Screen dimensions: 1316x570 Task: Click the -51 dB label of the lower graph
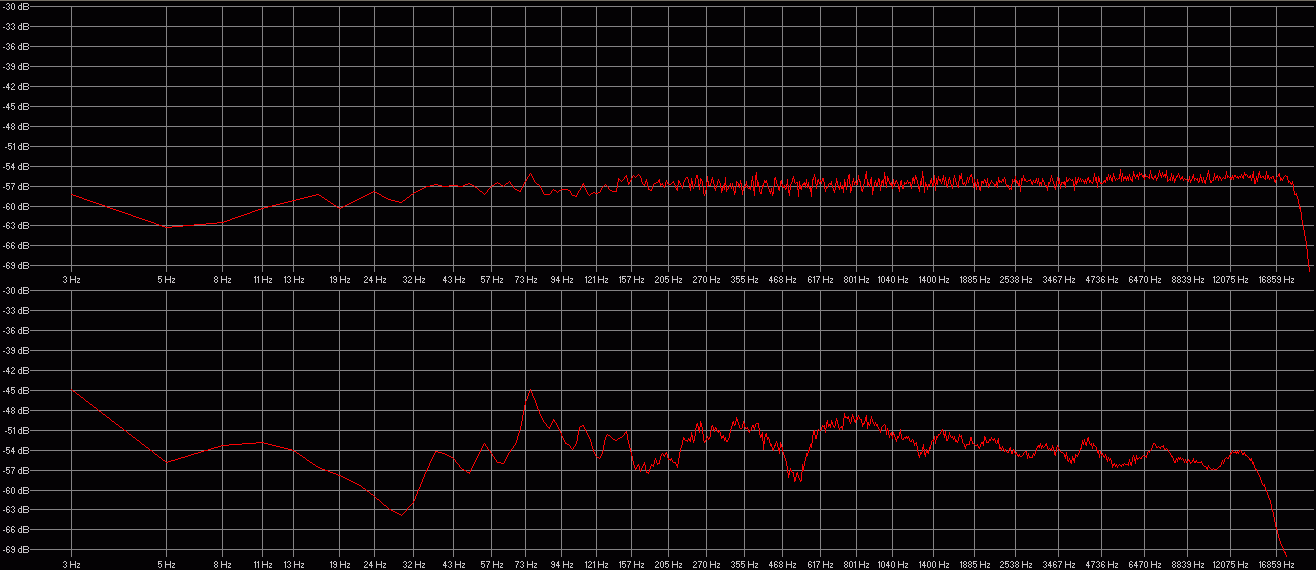tap(16, 431)
